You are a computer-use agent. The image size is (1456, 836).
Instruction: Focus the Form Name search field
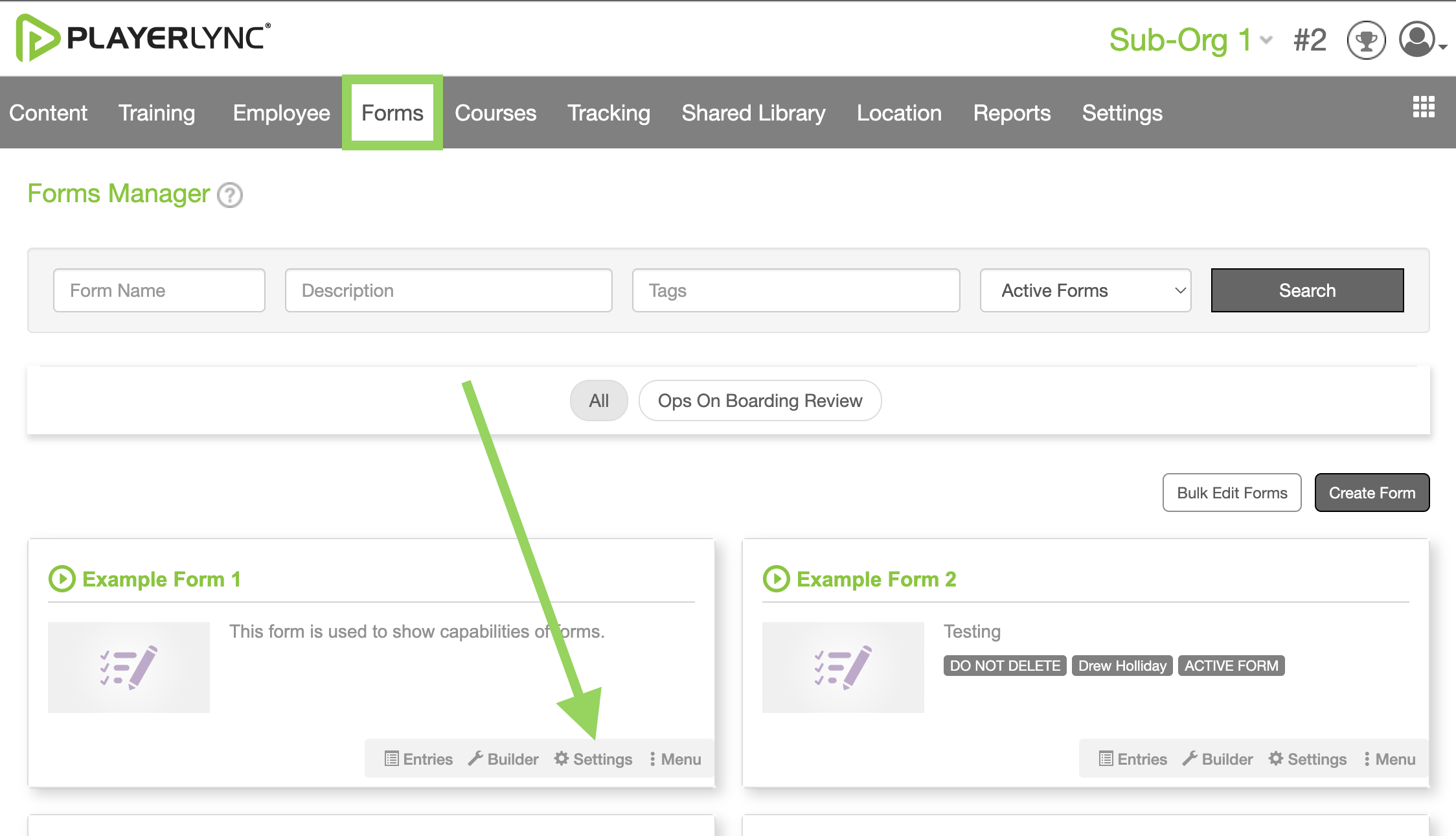(x=159, y=290)
